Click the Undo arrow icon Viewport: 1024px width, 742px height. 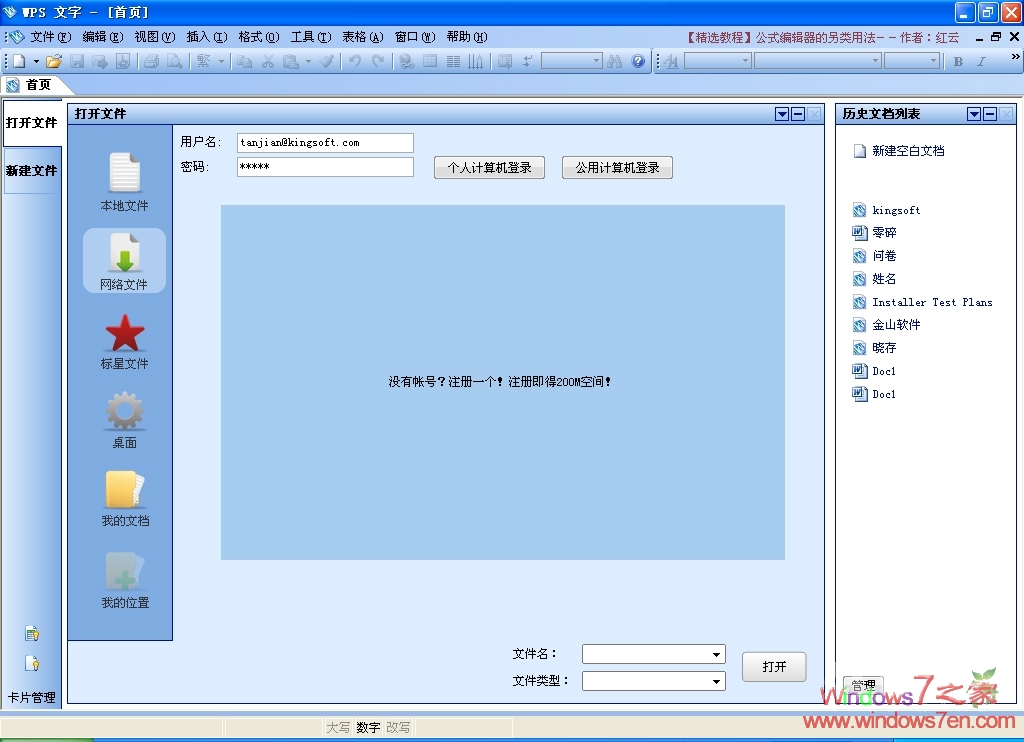[x=355, y=61]
